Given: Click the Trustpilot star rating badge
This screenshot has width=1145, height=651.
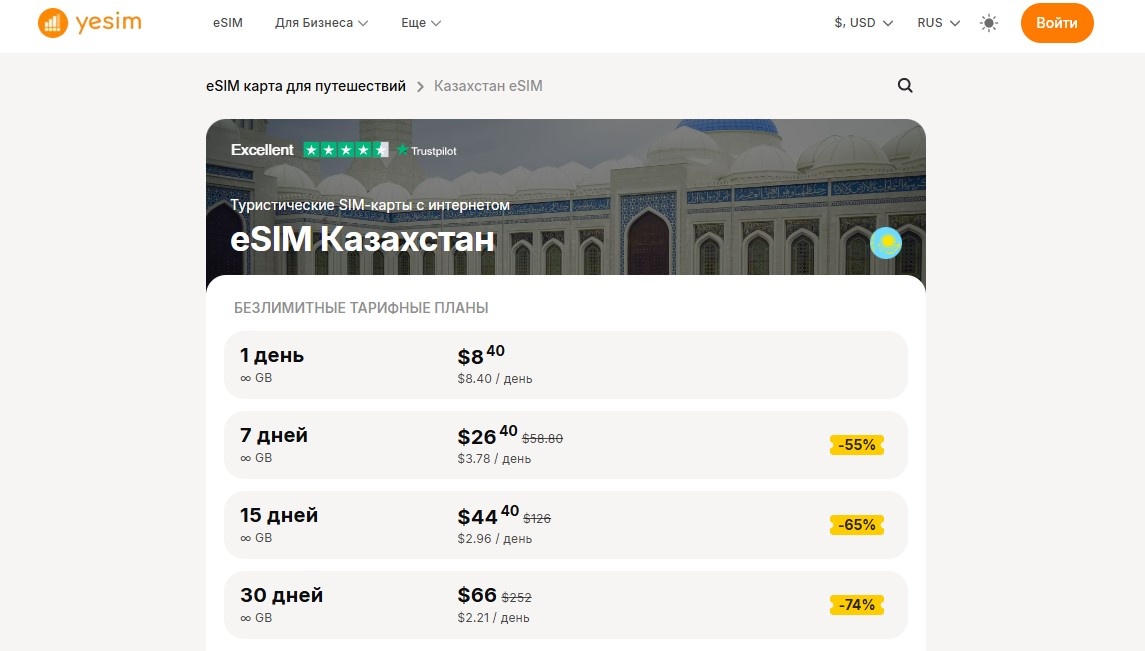Looking at the screenshot, I should pos(345,149).
